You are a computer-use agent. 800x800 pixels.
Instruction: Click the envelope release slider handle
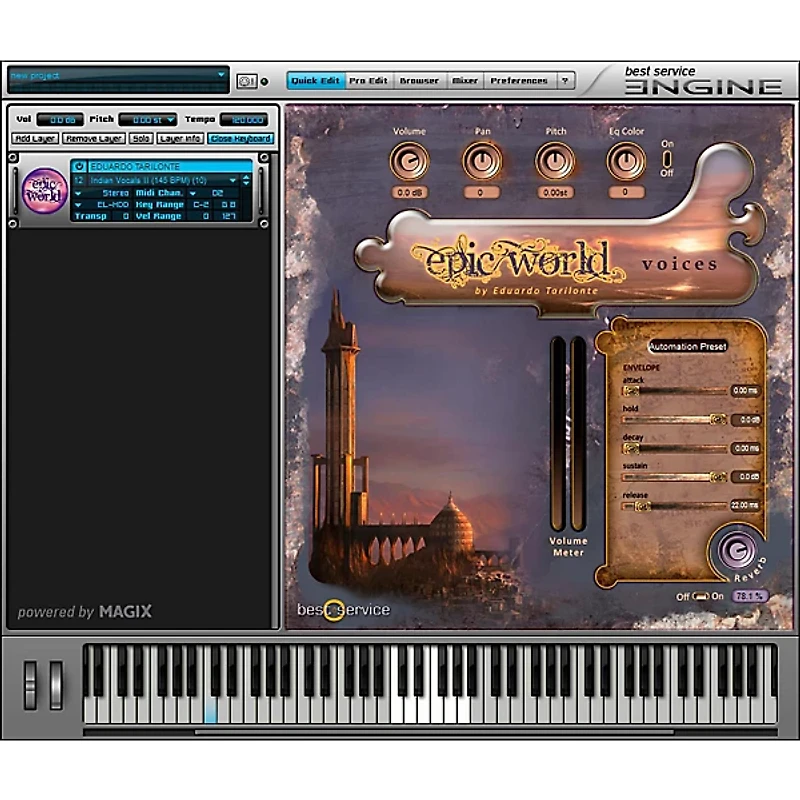pyautogui.click(x=631, y=506)
